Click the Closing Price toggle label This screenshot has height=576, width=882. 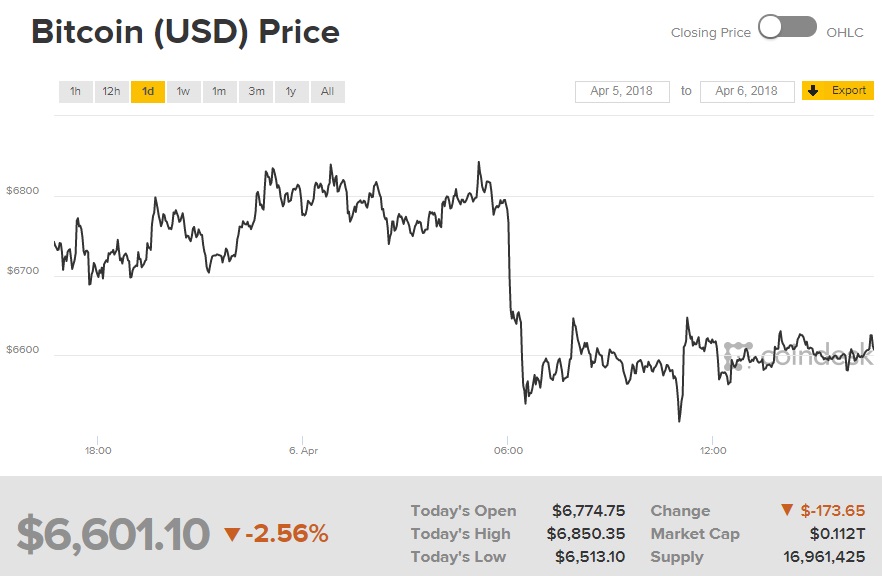click(x=710, y=32)
